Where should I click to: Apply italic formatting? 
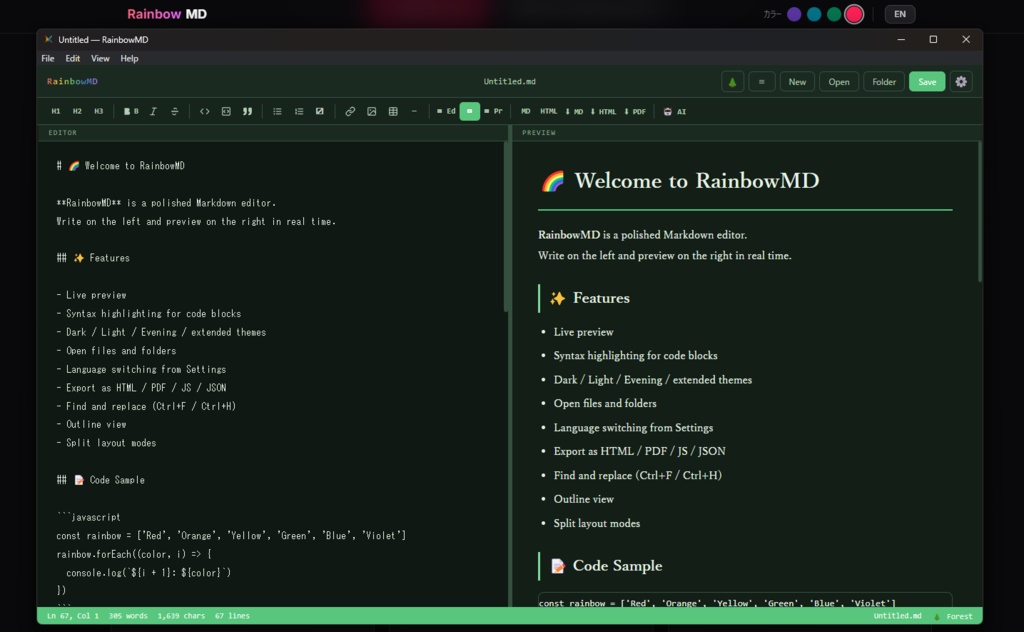point(152,111)
